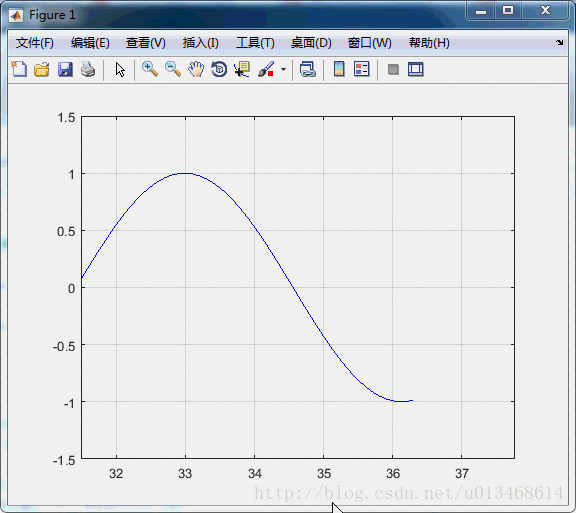Click the y-axis label -0.5
576x513 pixels.
[64, 346]
